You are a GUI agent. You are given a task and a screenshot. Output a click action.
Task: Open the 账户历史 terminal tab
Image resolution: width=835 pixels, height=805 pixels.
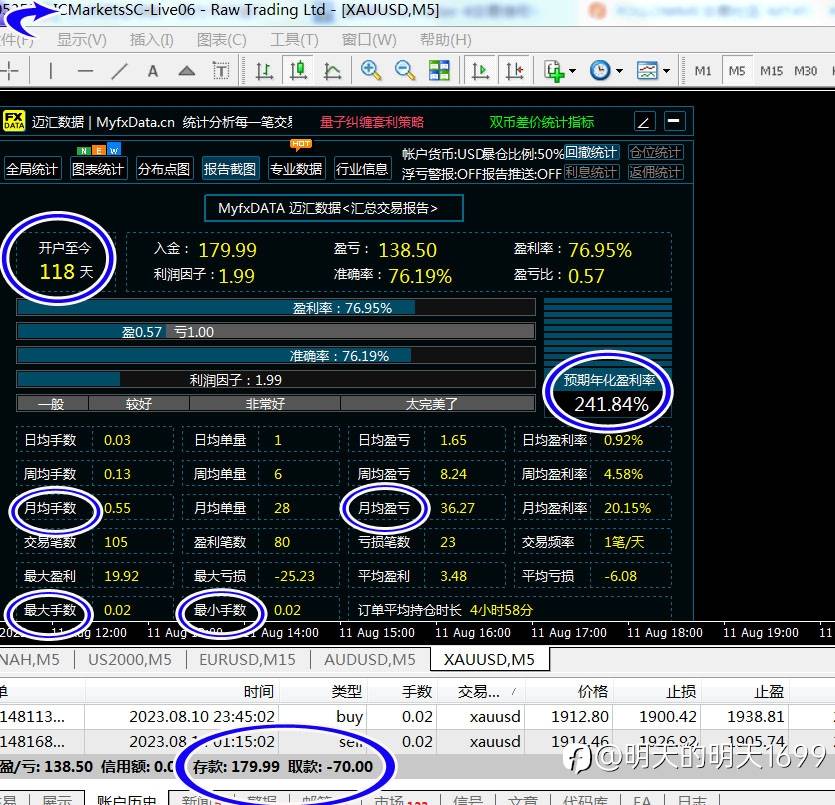tap(127, 800)
